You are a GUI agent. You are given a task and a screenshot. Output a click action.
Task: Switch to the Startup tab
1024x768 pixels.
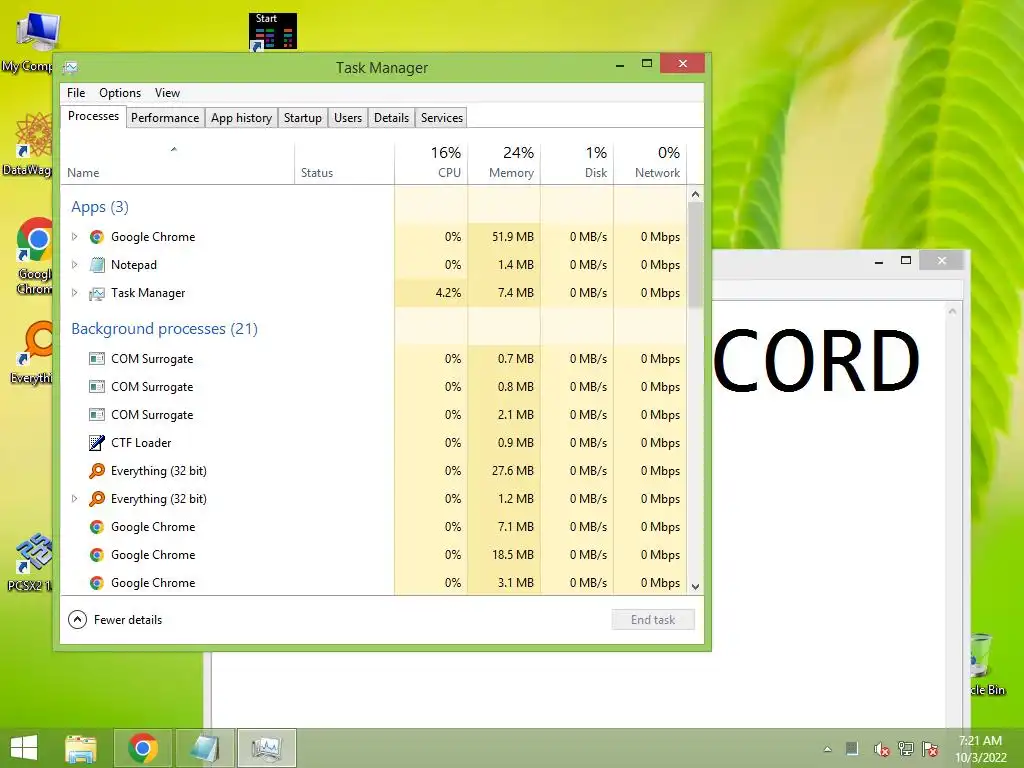coord(302,118)
